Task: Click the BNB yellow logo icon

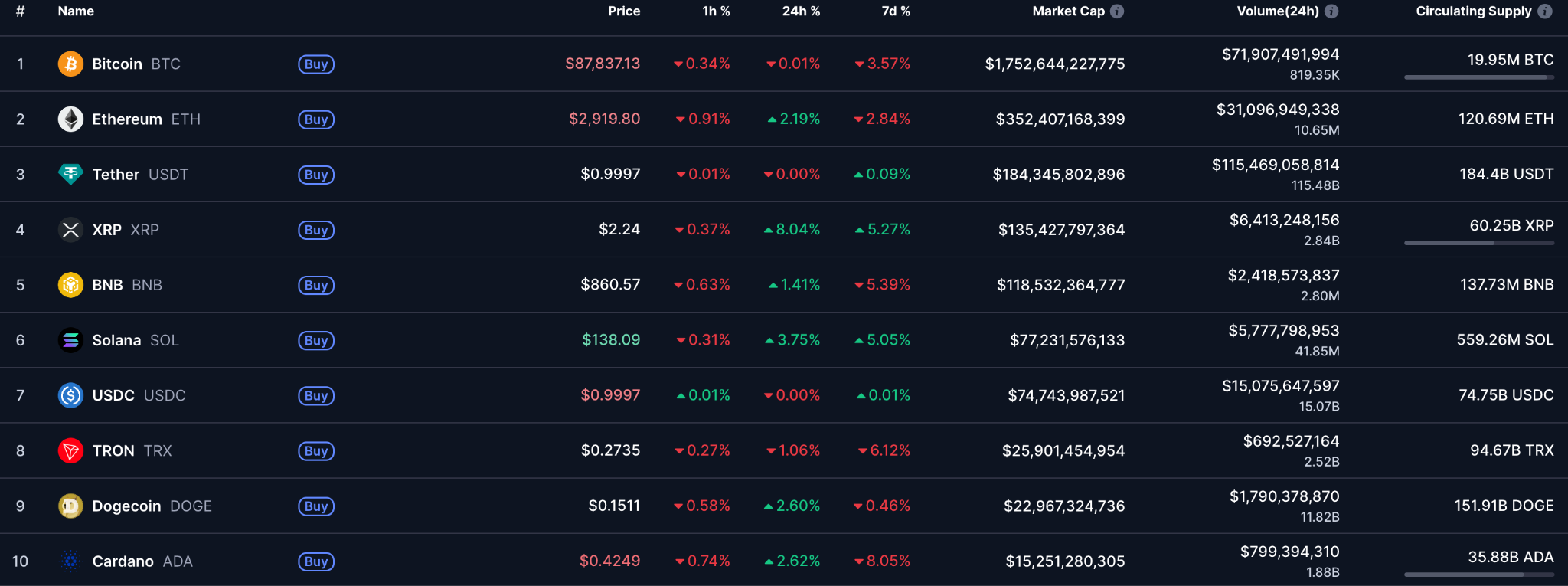Action: (70, 285)
